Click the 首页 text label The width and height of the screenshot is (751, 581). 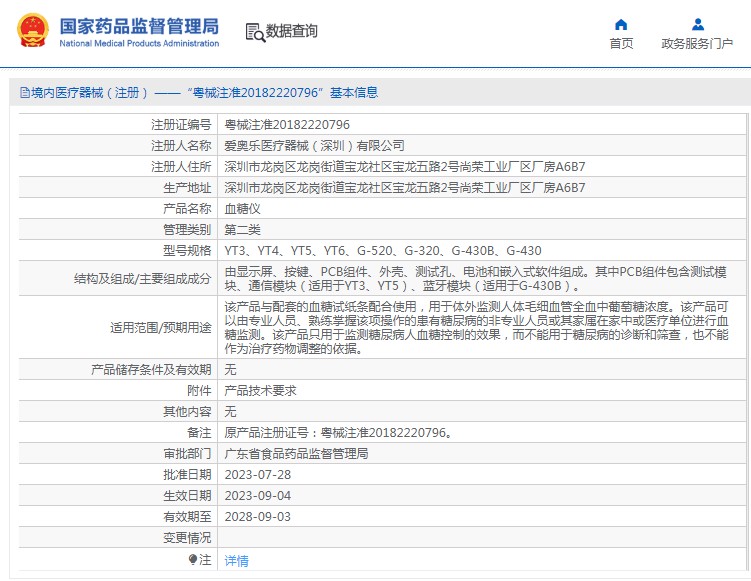coord(621,44)
